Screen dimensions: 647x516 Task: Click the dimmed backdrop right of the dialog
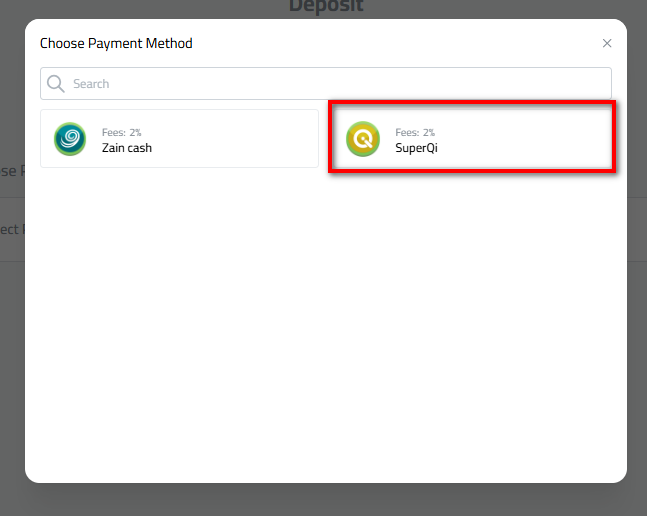[637, 300]
